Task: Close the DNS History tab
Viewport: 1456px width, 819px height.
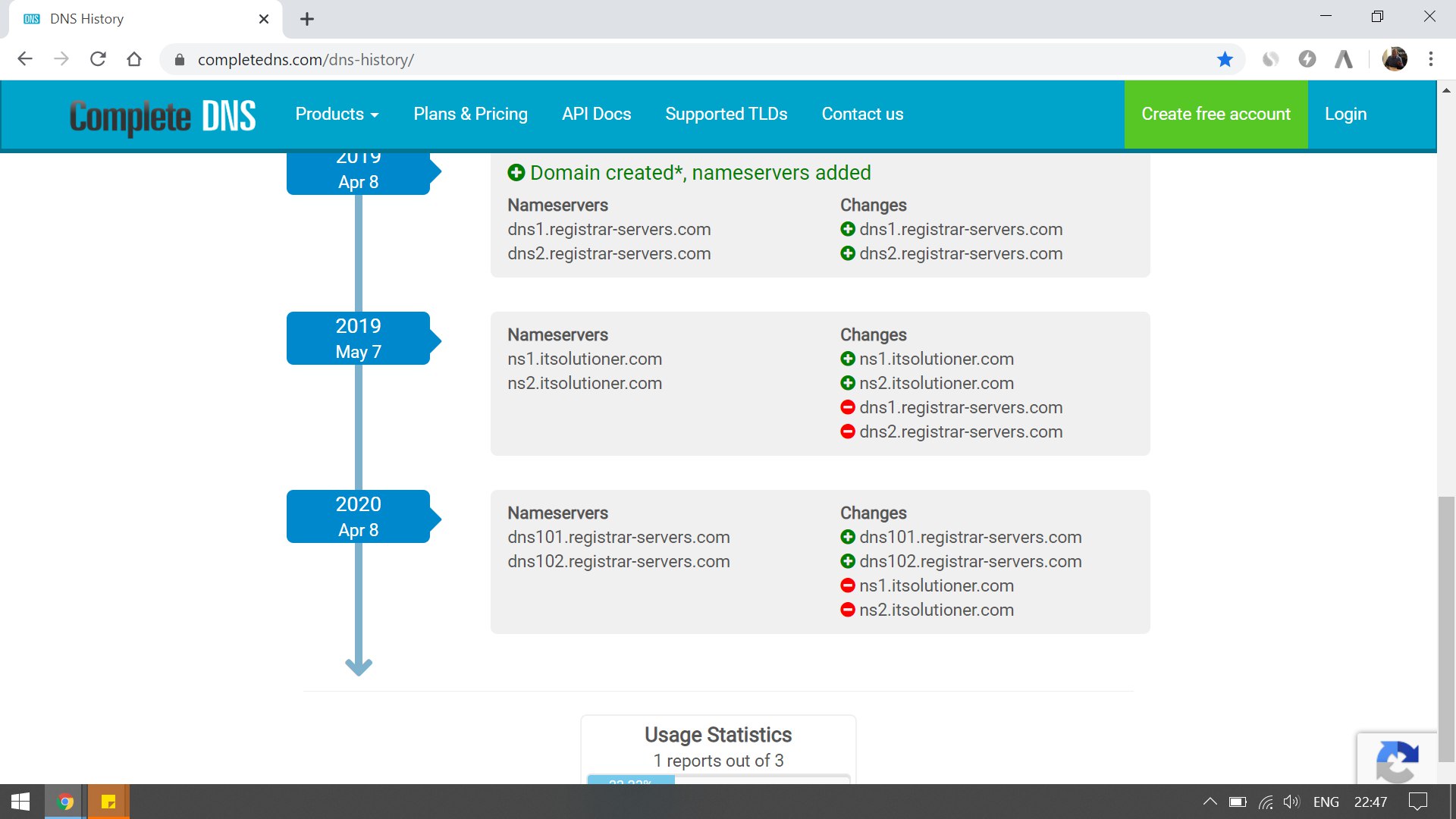Action: (x=264, y=19)
